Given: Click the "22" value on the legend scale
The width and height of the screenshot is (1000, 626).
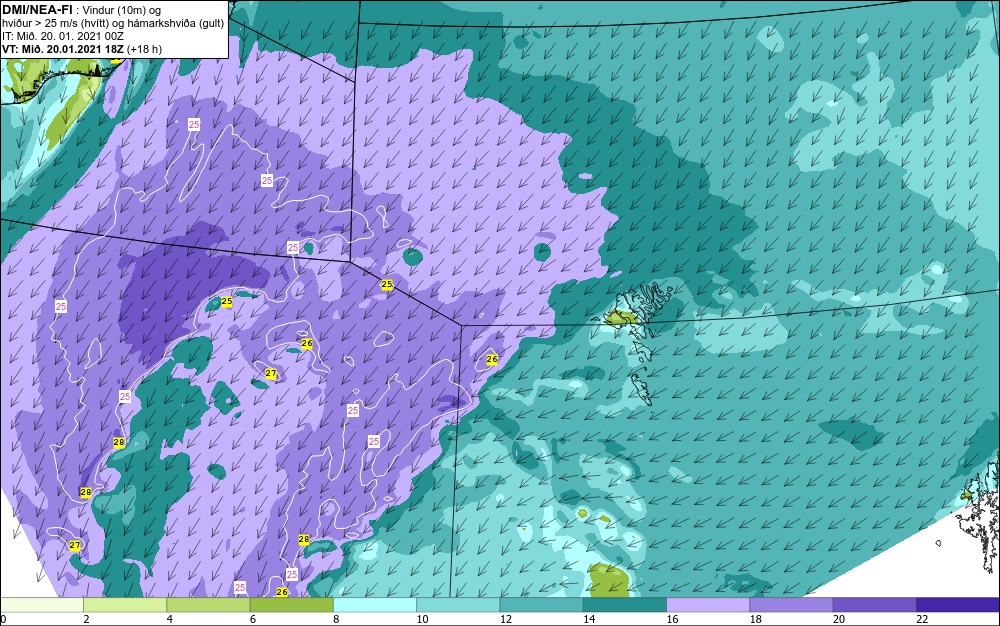Looking at the screenshot, I should tap(922, 619).
